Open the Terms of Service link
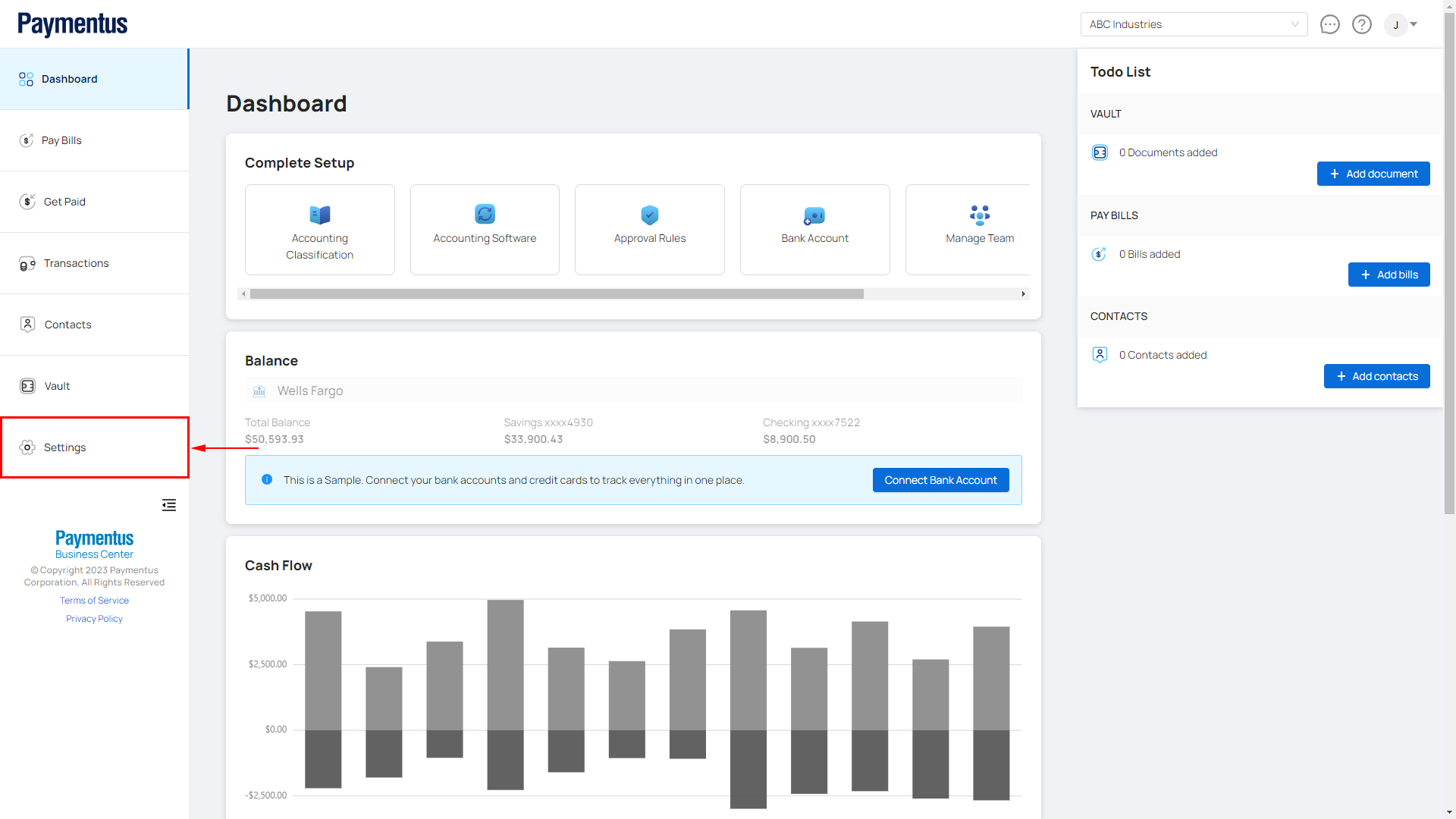The image size is (1456, 819). (94, 601)
